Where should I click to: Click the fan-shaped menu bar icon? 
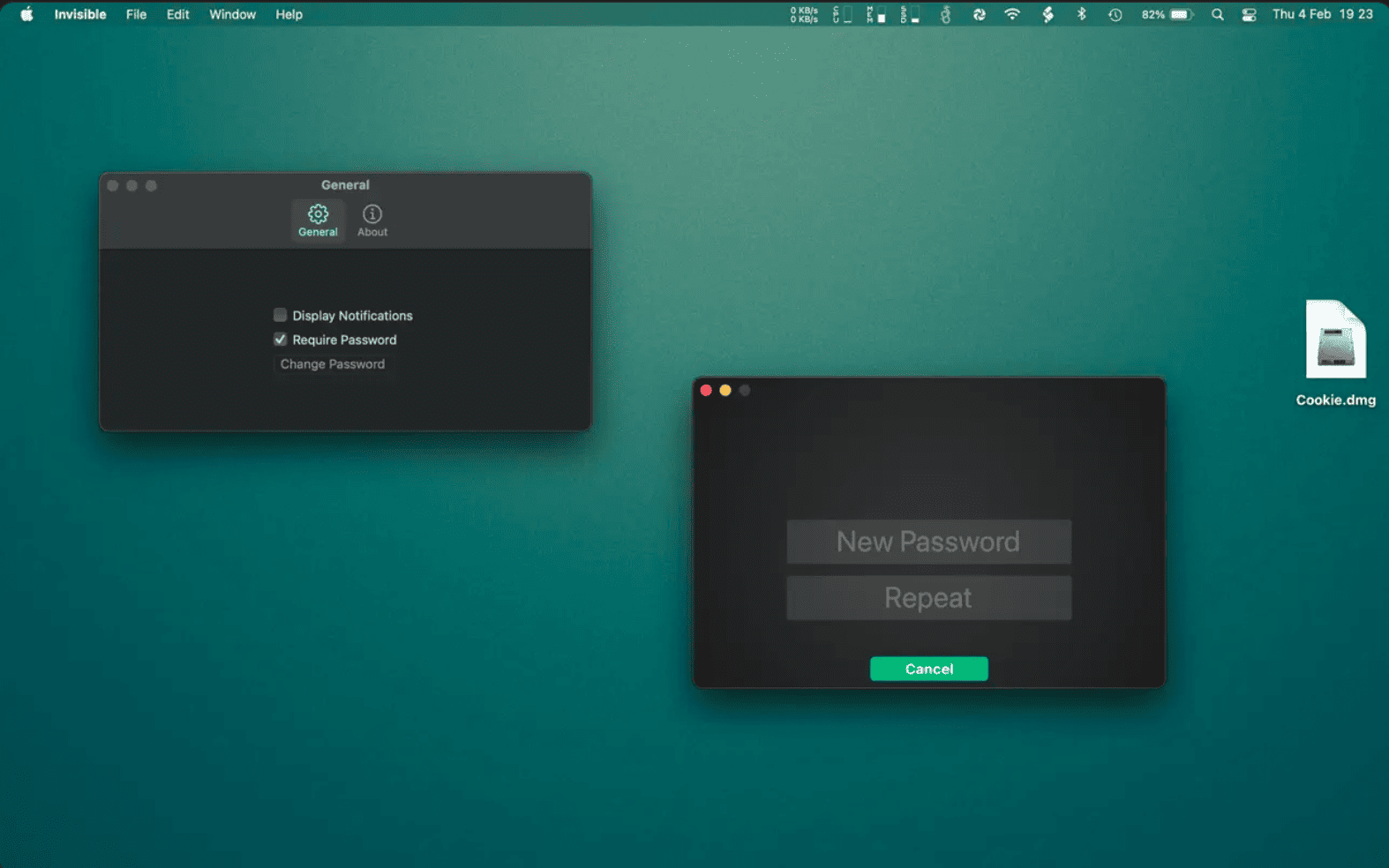979,14
